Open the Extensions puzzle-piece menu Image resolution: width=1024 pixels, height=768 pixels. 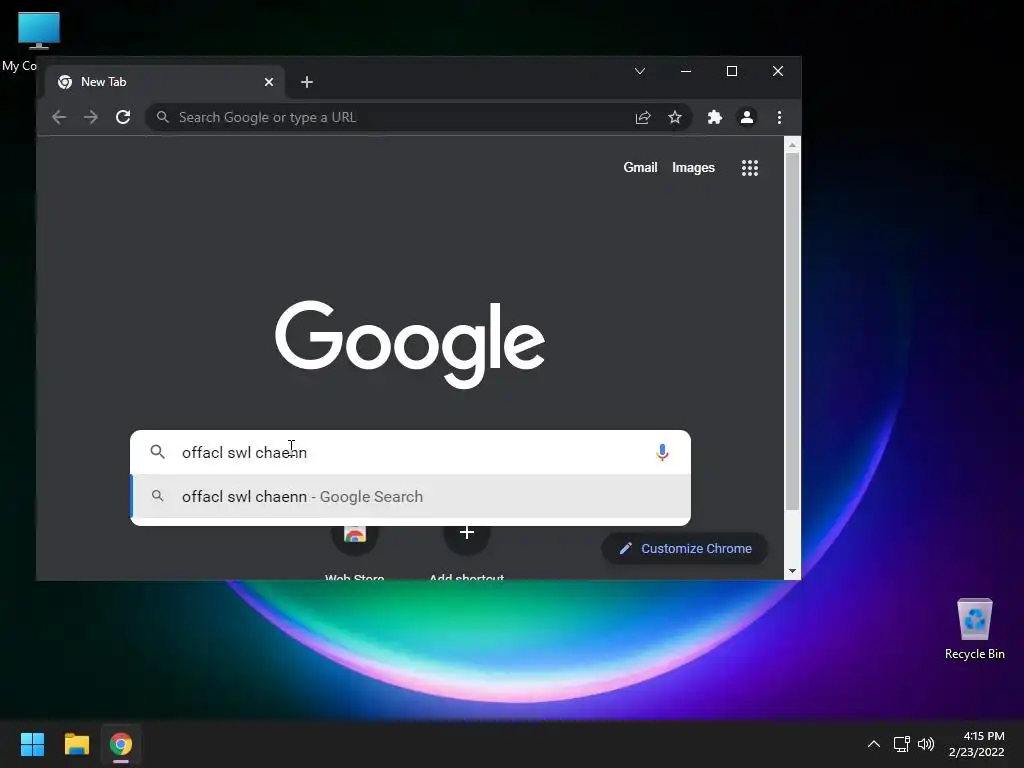tap(714, 118)
